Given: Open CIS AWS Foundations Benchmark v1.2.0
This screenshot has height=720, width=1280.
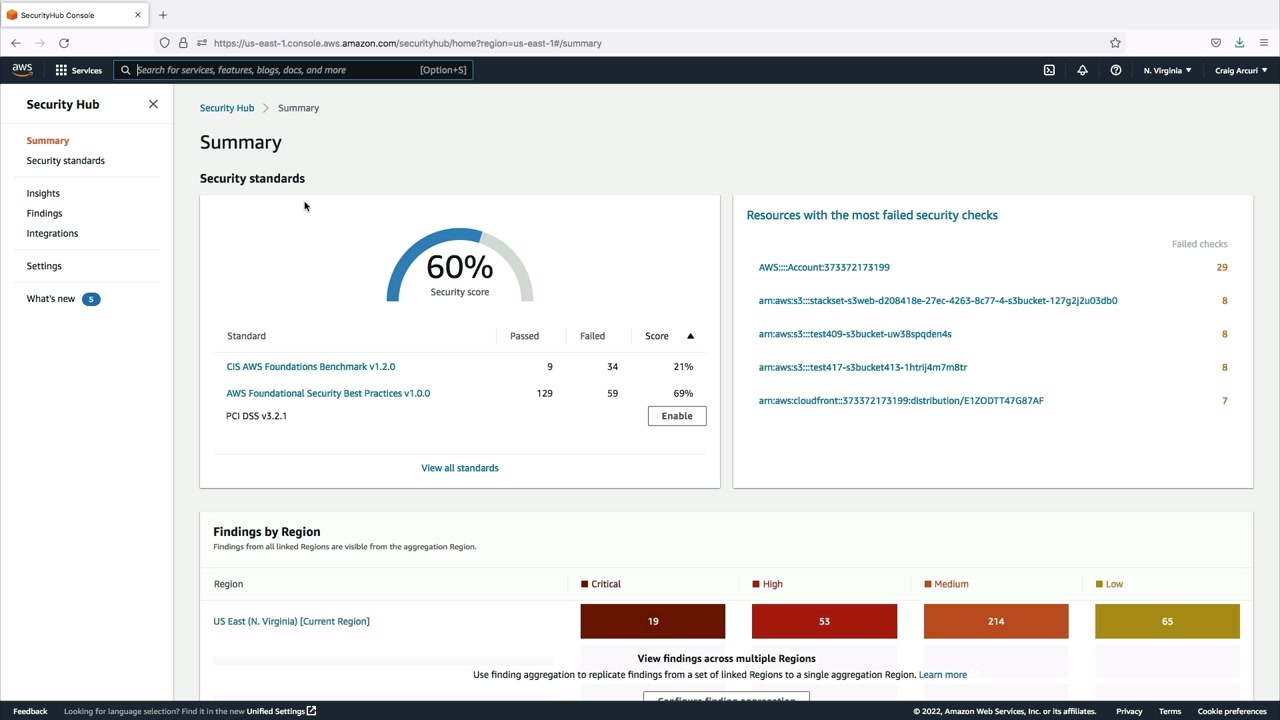Looking at the screenshot, I should [x=311, y=367].
